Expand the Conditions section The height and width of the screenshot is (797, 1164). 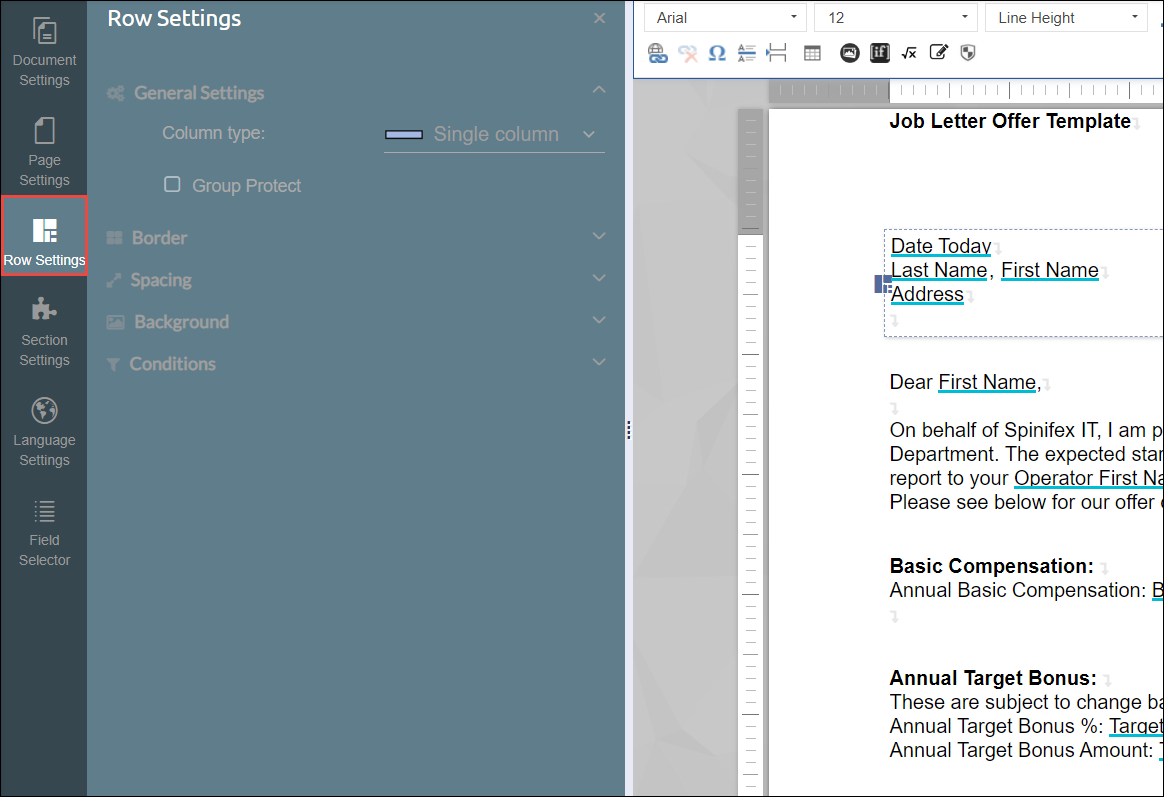(x=357, y=364)
